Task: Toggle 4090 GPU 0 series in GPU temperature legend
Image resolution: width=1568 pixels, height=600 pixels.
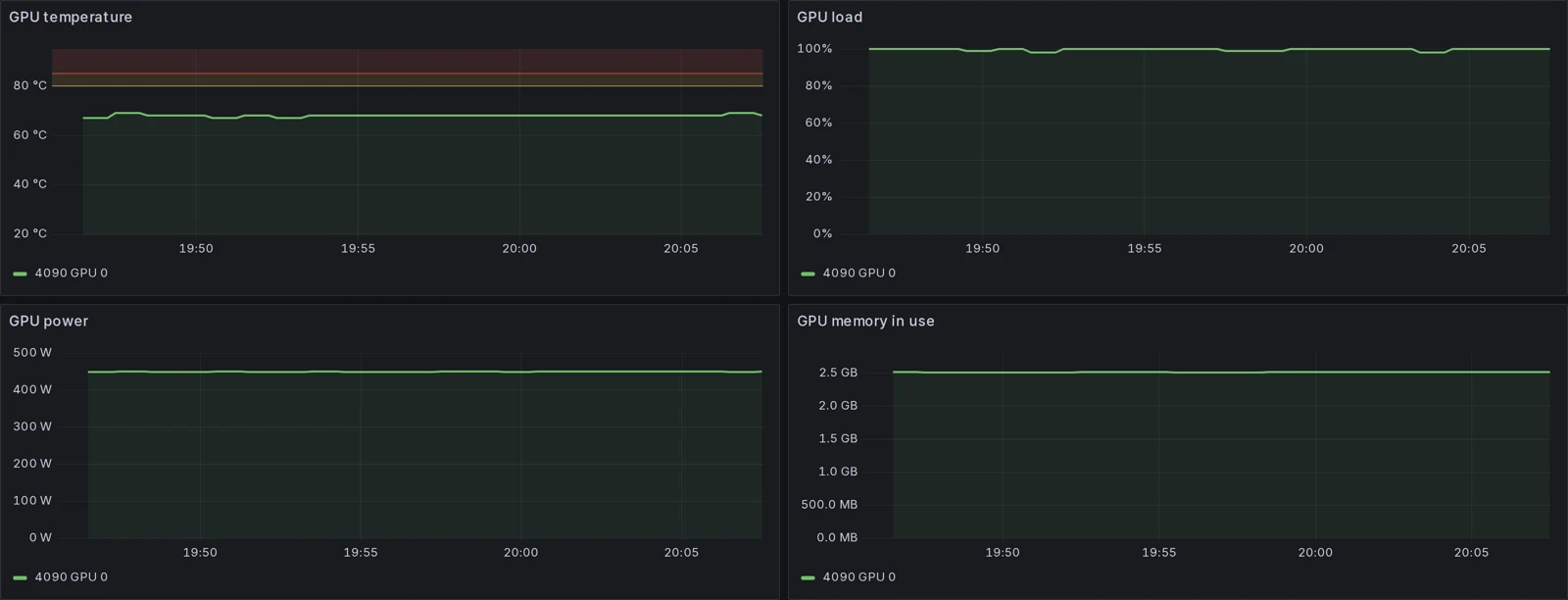Action: click(71, 274)
